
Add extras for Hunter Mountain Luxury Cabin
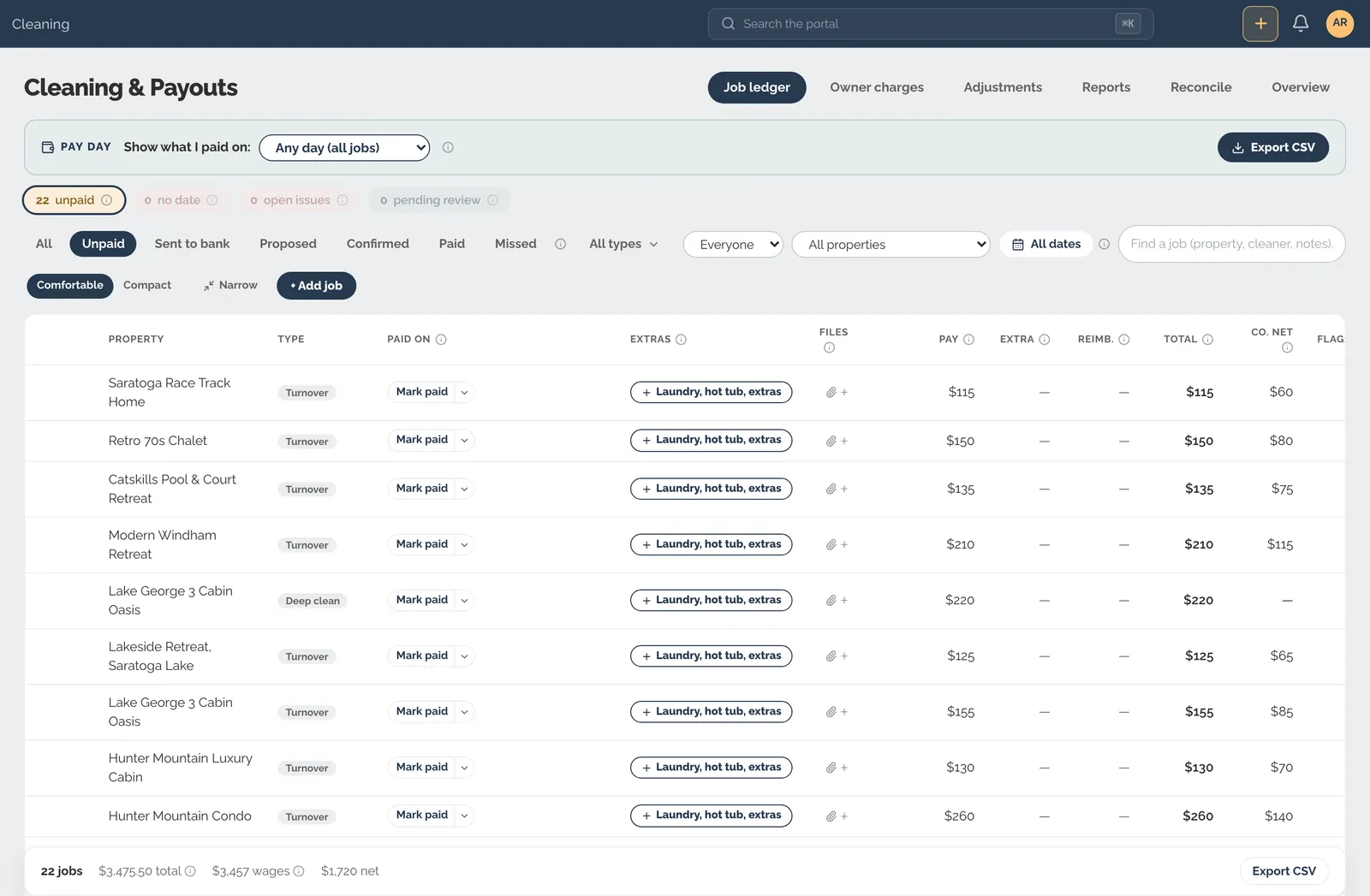712,768
